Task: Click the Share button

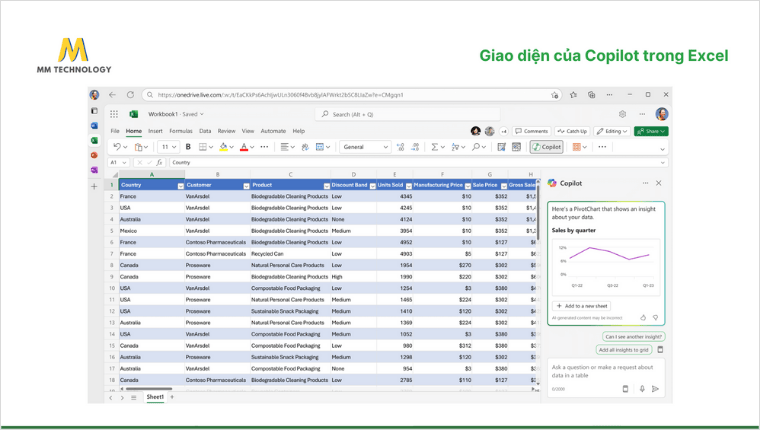Action: coord(651,131)
